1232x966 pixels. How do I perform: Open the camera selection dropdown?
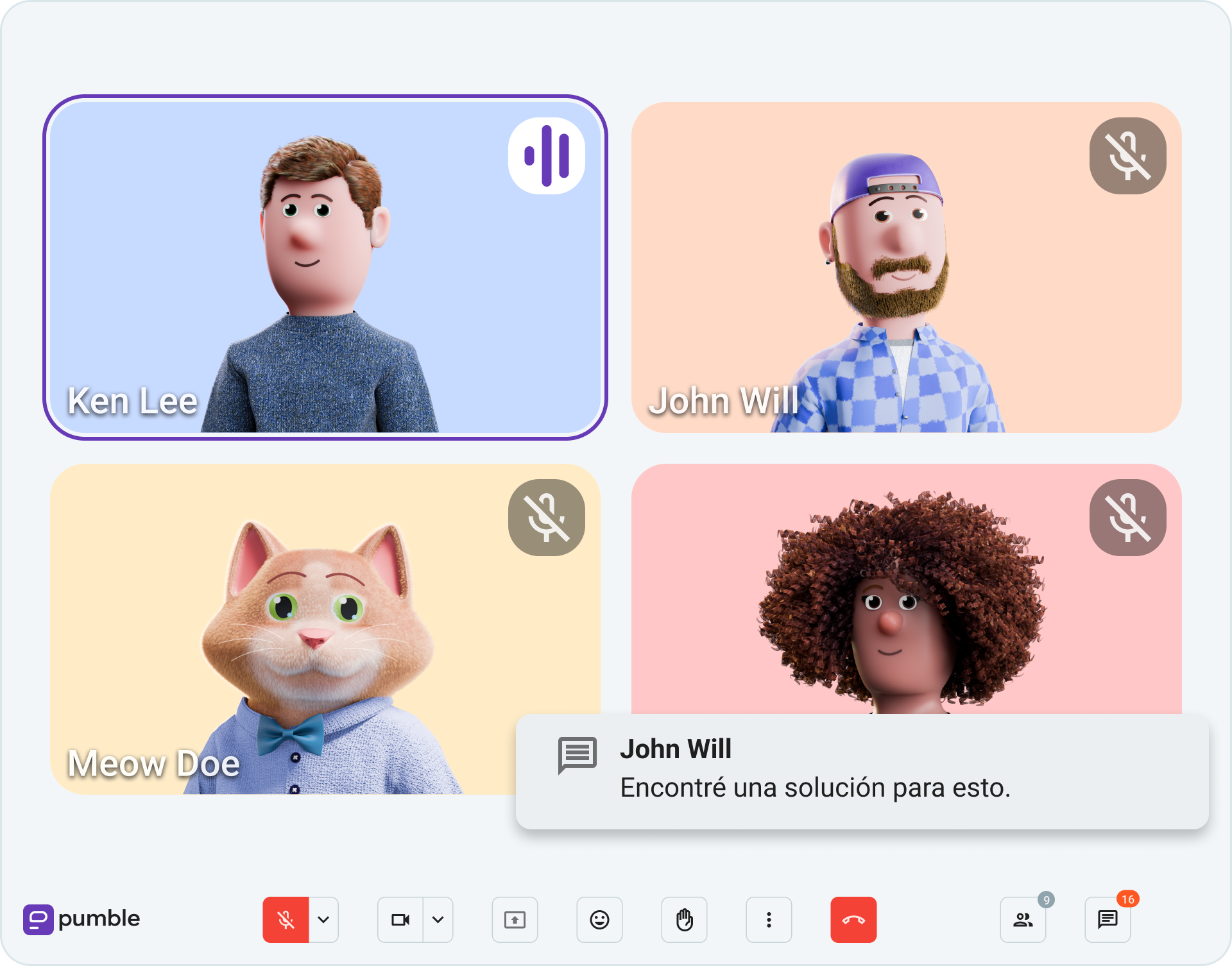click(437, 920)
